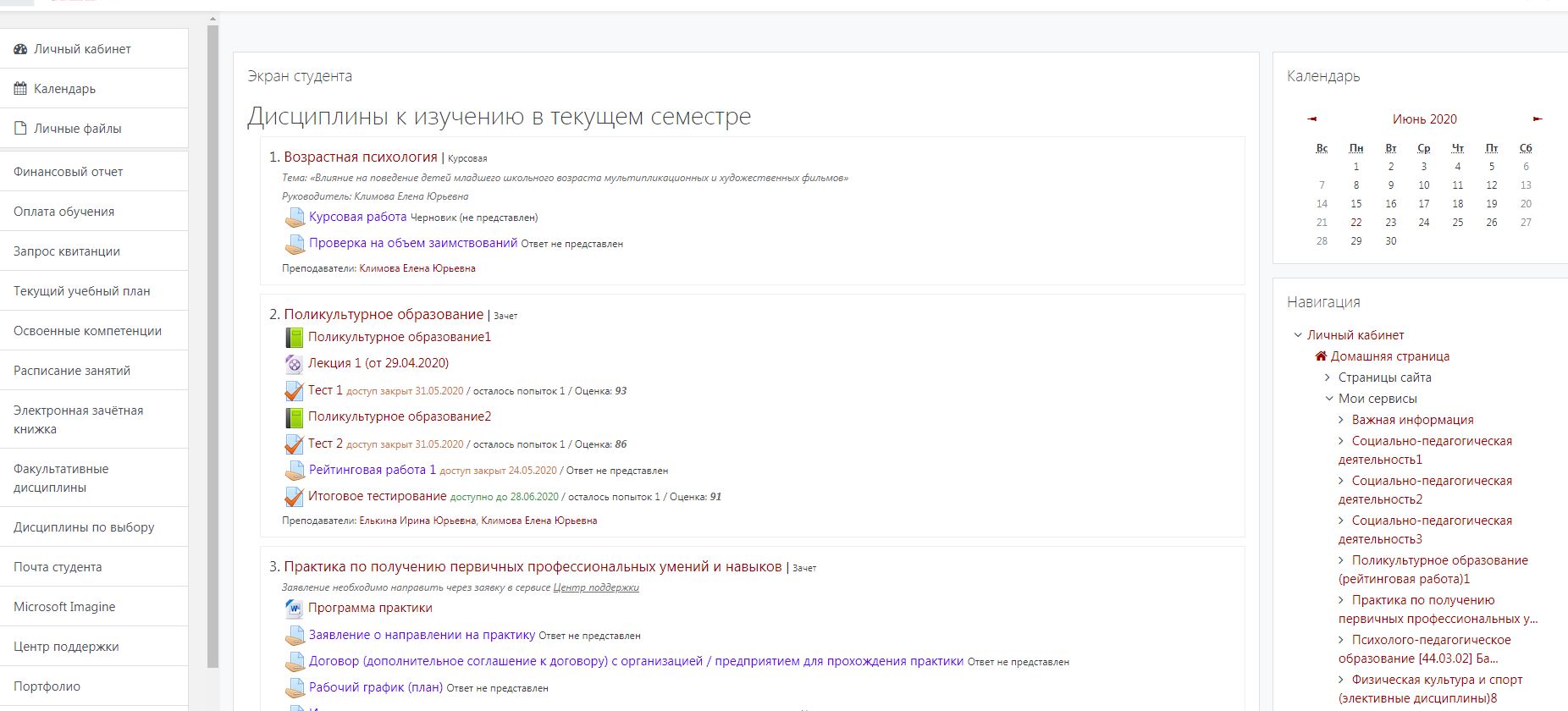This screenshot has width=1568, height=711.
Task: Click the Июнь 2020 calendar title
Action: pos(1425,119)
